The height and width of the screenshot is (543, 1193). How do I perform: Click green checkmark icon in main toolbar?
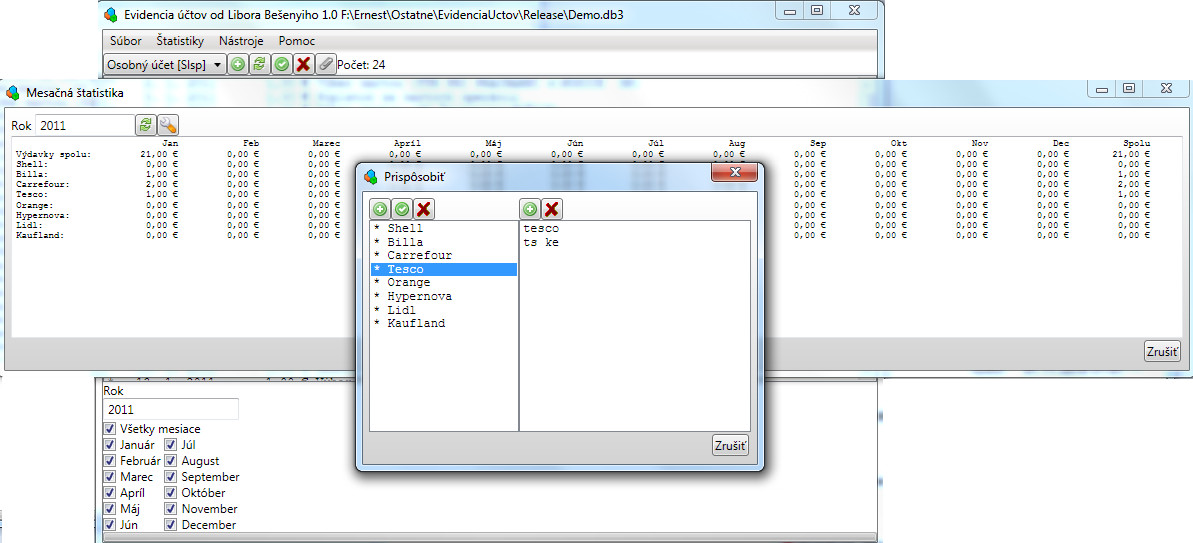coord(282,65)
